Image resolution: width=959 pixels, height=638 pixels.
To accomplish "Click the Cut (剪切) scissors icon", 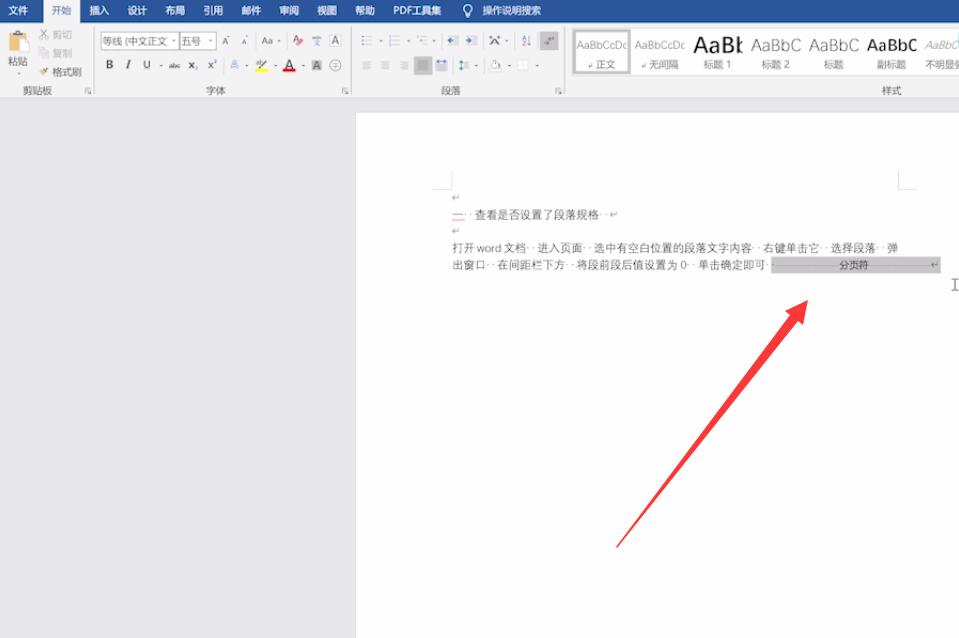I will point(43,34).
